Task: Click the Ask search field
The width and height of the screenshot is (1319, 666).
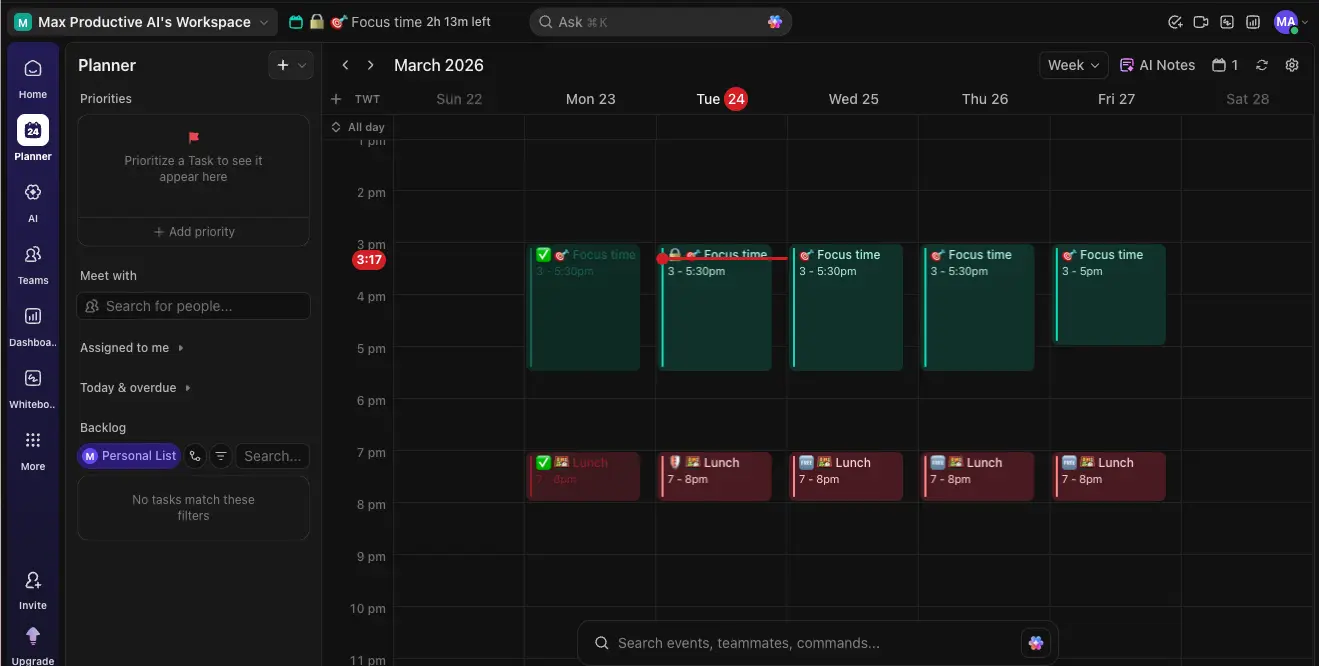Action: tap(660, 21)
